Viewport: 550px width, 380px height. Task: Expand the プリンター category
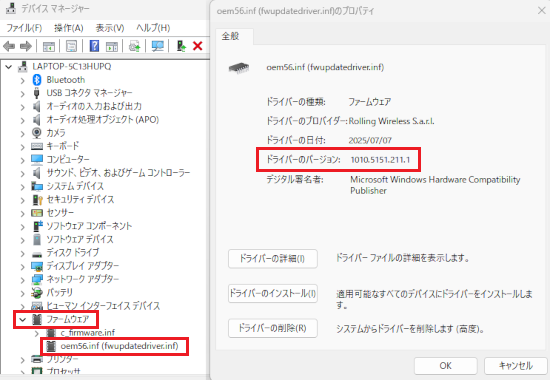[x=22, y=360]
